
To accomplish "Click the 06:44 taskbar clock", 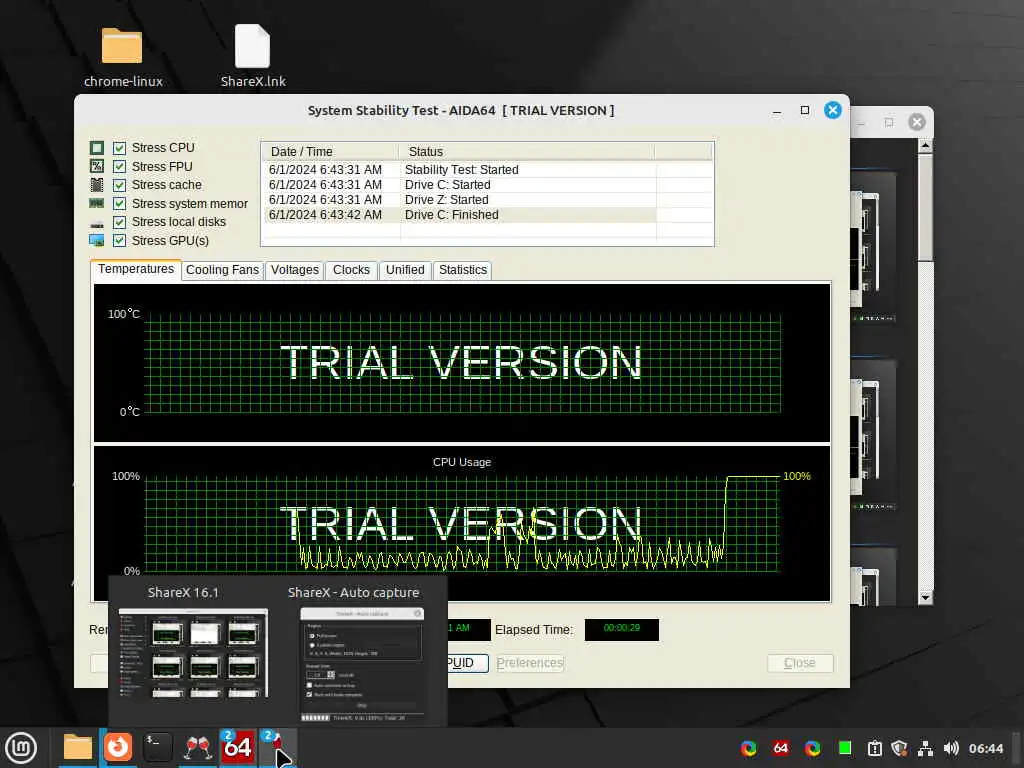I will (x=985, y=748).
